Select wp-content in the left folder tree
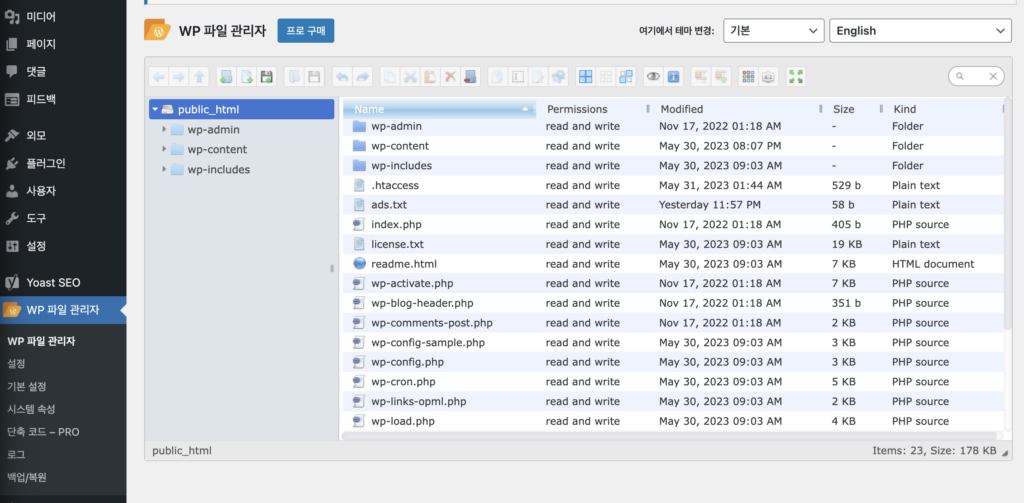 pyautogui.click(x=217, y=150)
